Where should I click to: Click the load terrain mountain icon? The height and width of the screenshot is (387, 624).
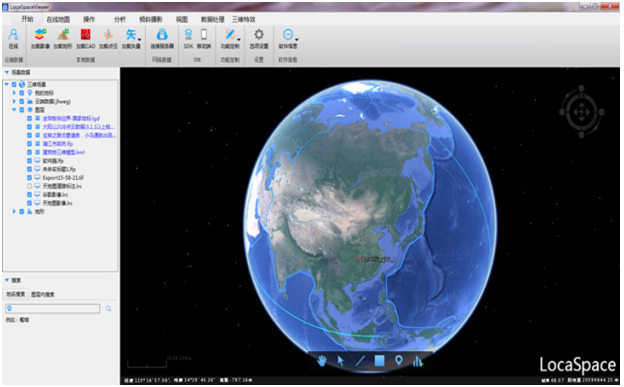click(63, 35)
